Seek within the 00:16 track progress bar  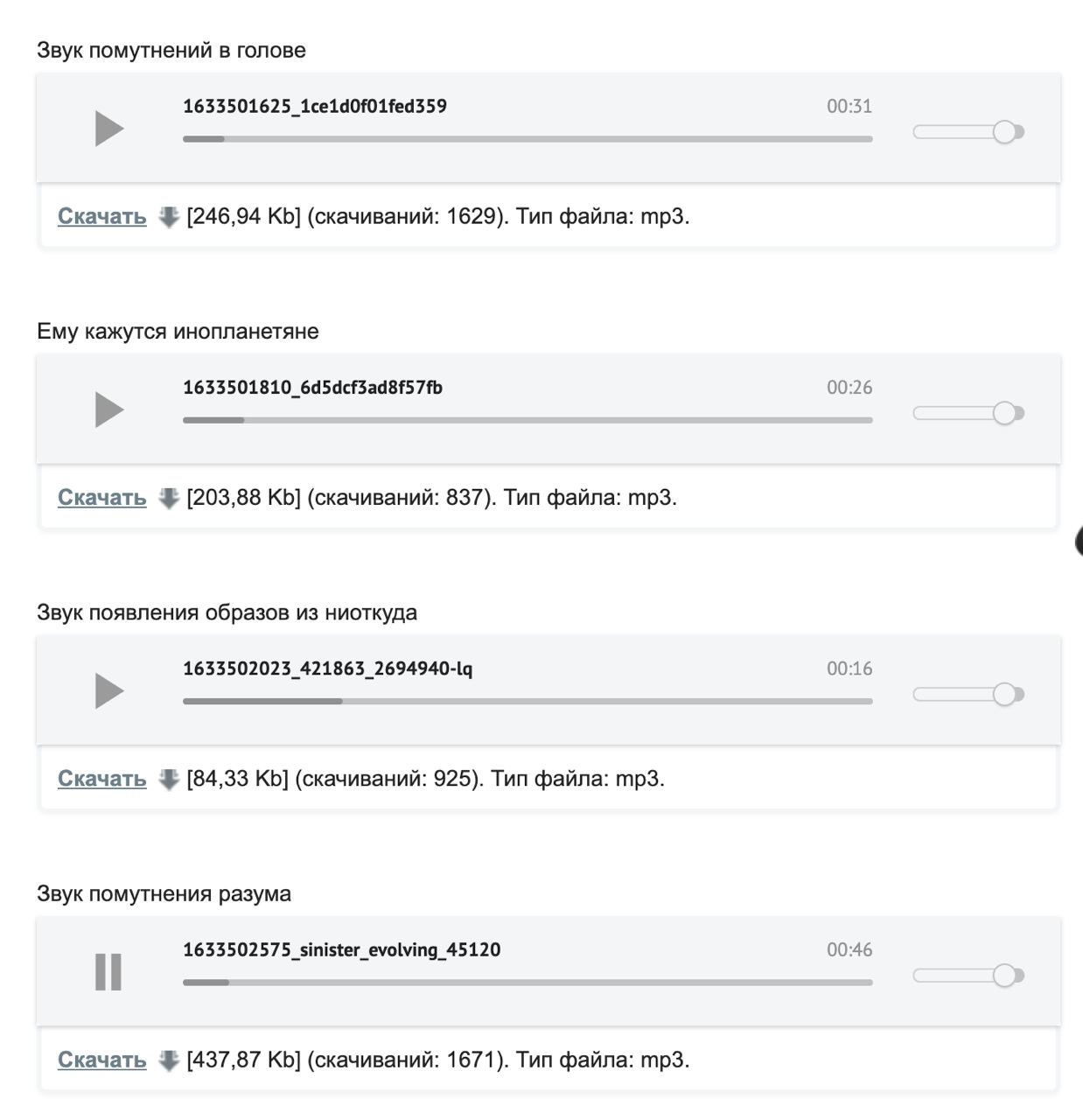click(x=528, y=701)
